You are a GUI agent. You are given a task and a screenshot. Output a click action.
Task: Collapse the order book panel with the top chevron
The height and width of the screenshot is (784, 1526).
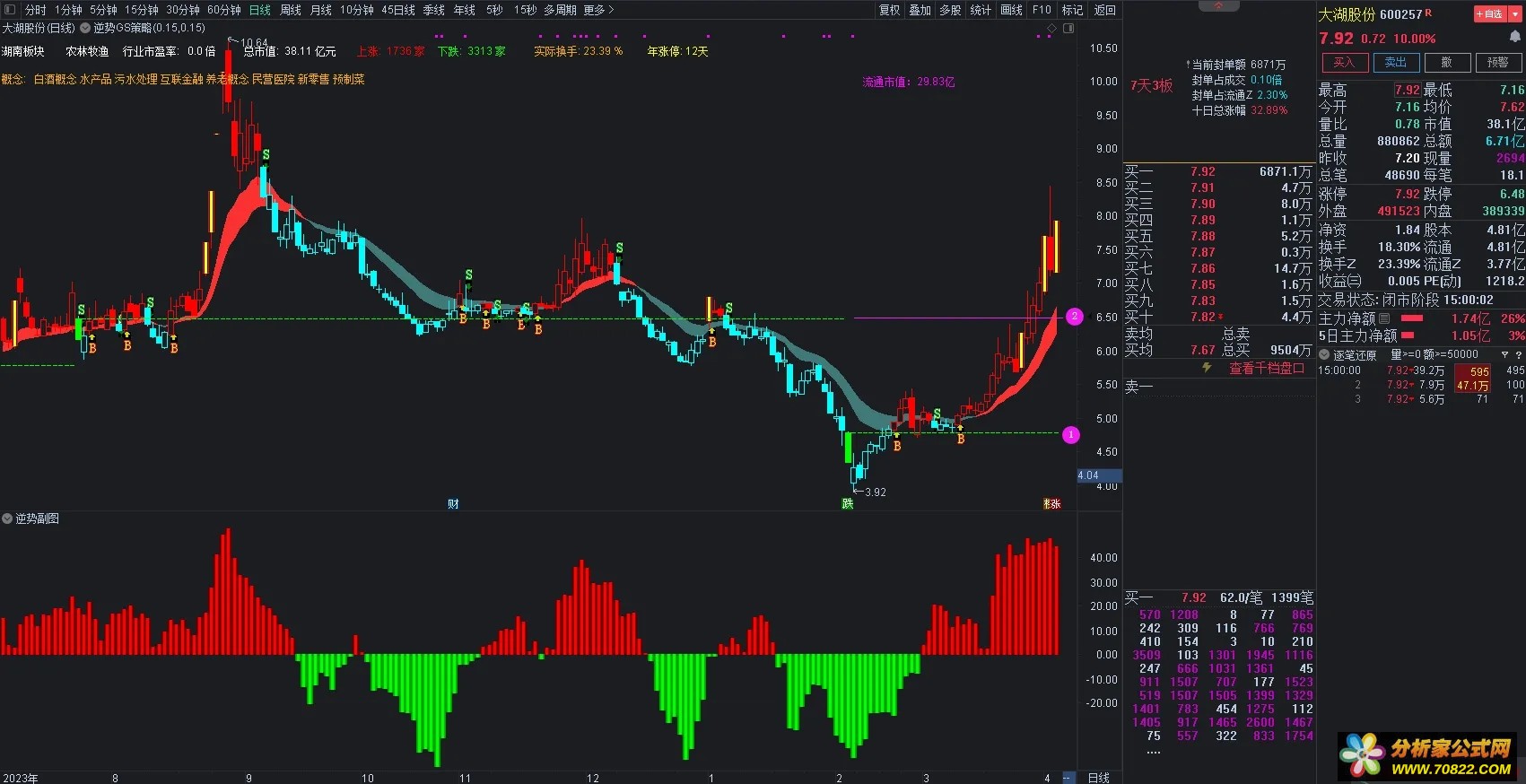click(1218, 5)
